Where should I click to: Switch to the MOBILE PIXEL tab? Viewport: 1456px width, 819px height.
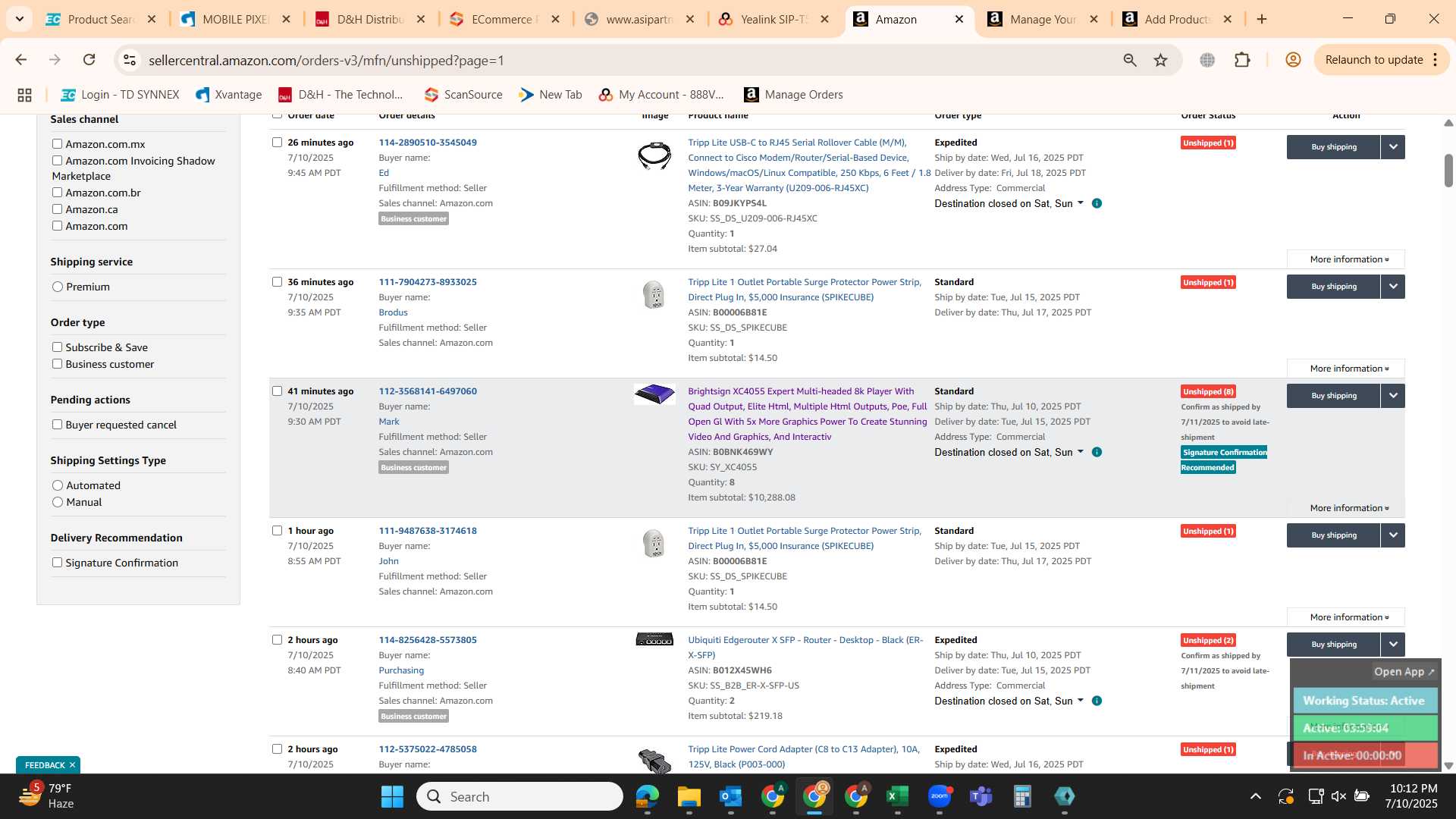coord(235,19)
